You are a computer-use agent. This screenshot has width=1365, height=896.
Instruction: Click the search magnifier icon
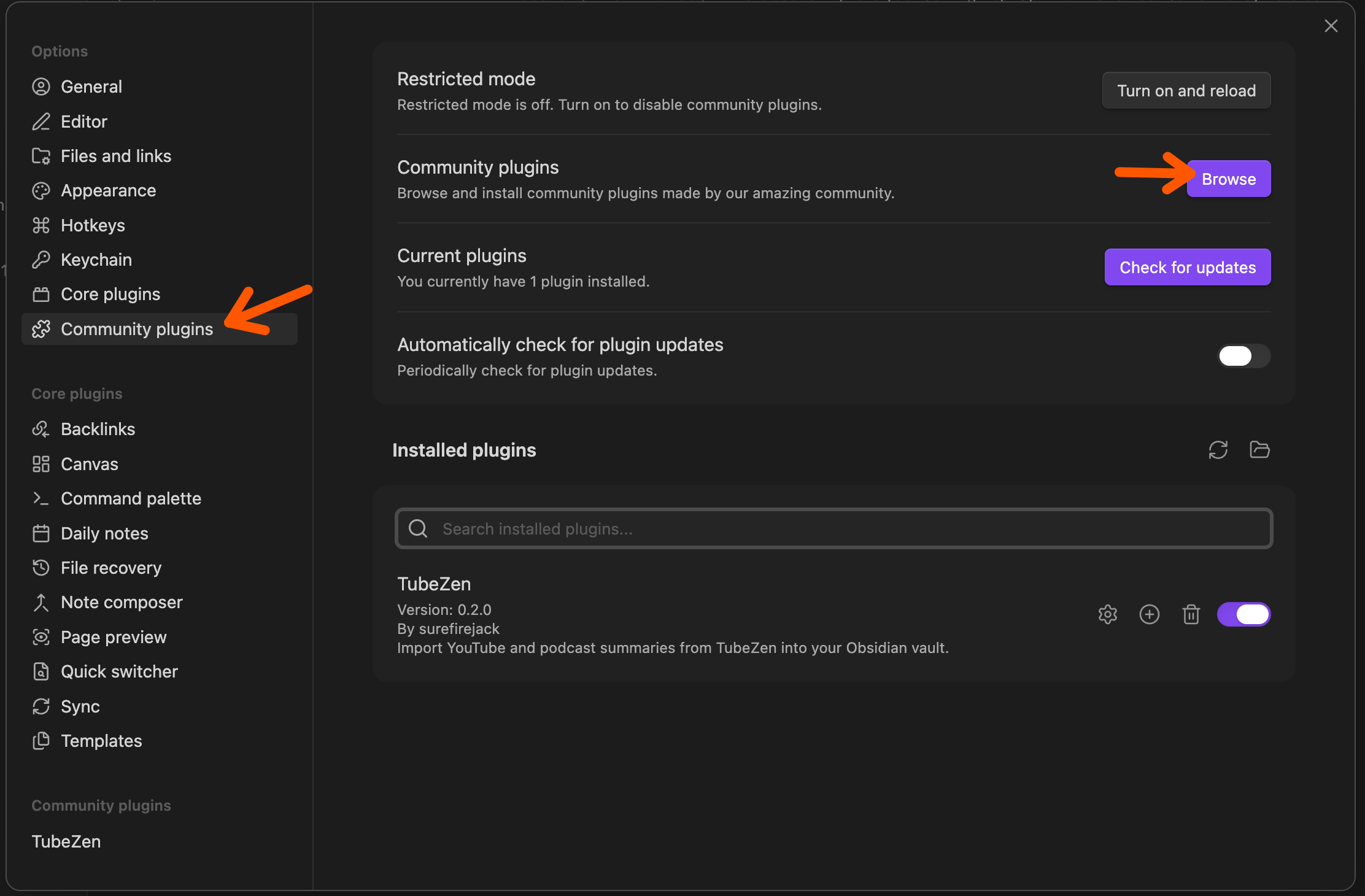(418, 528)
